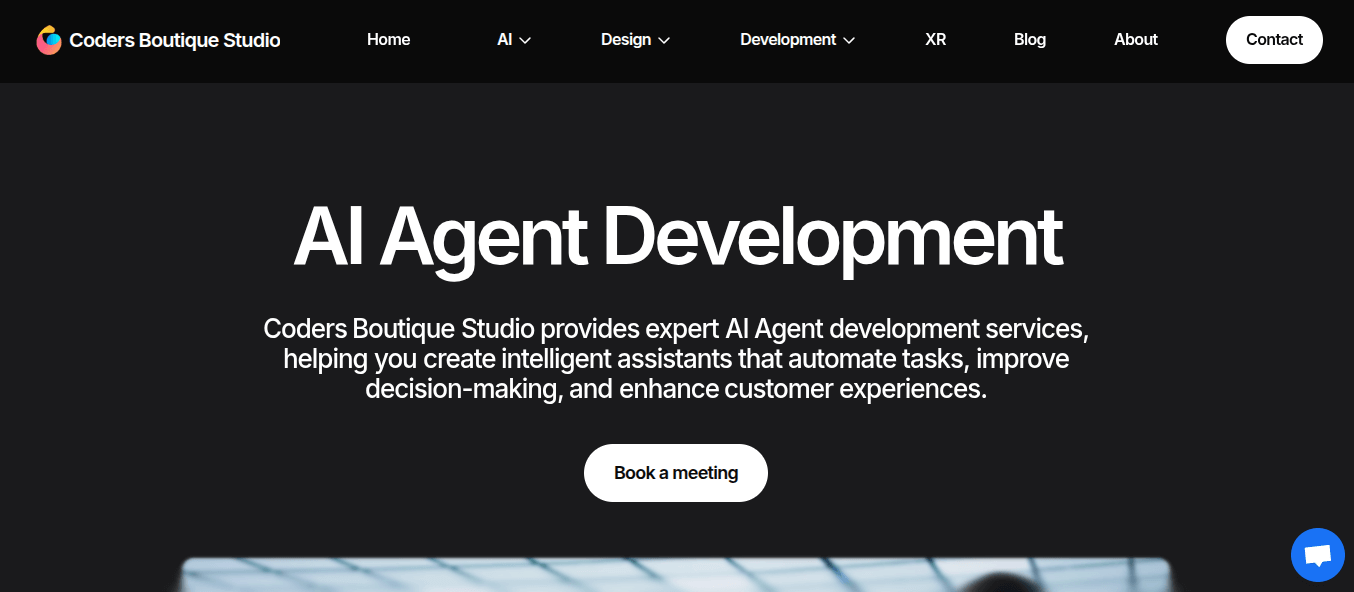Viewport: 1354px width, 592px height.
Task: Click the hero image below the button
Action: coord(676,575)
